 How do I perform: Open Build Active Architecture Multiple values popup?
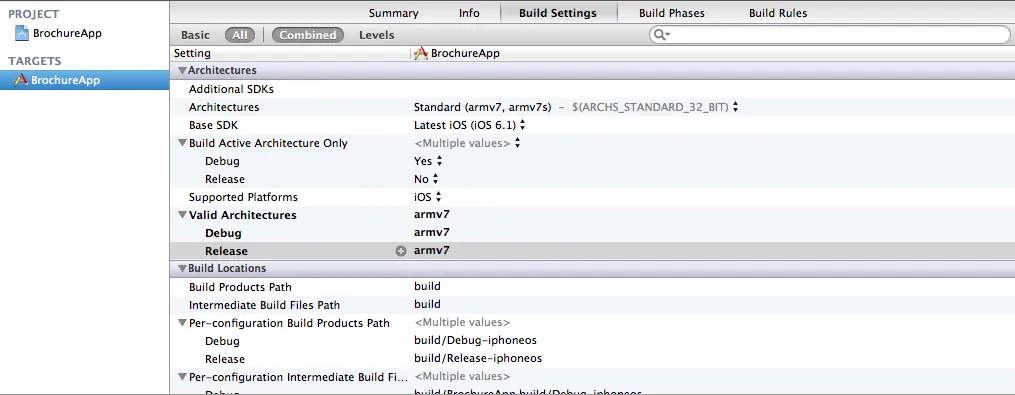[517, 143]
